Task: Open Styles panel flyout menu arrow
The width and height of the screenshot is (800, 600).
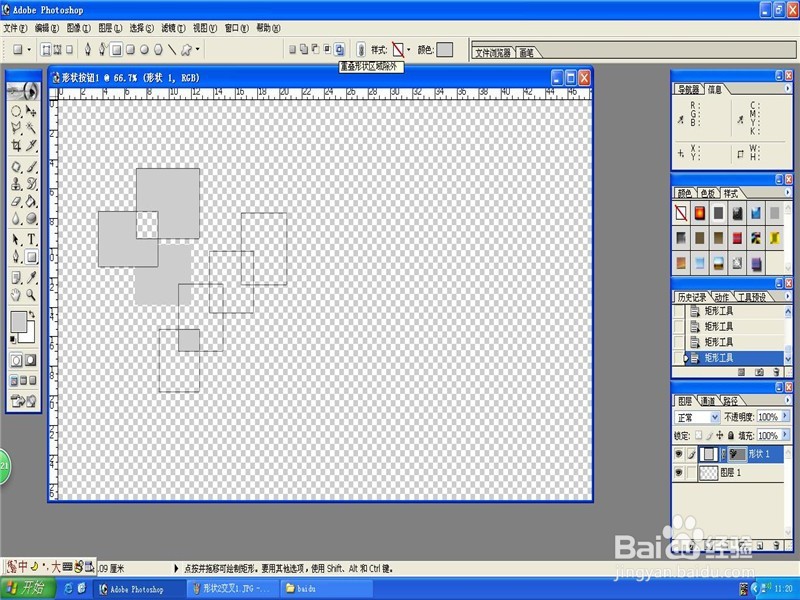Action: coord(787,192)
